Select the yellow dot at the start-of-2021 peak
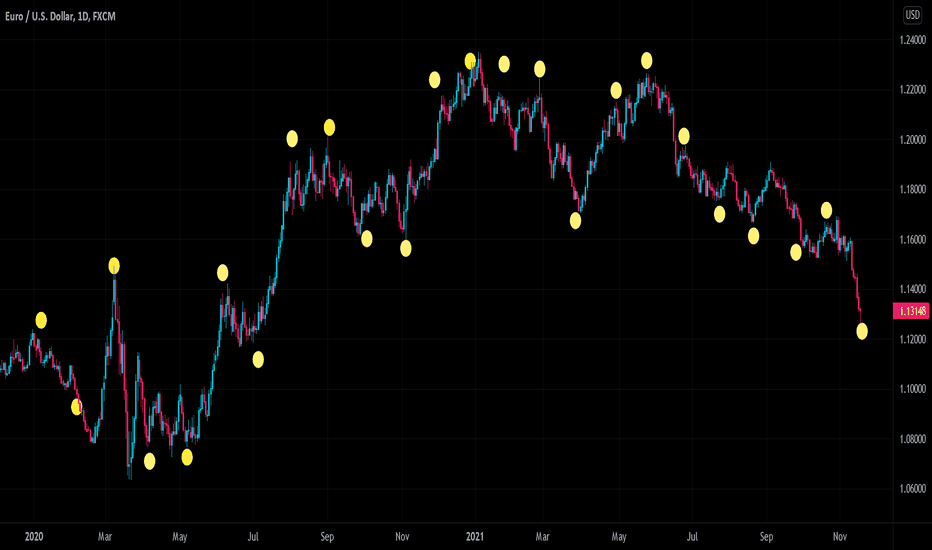The height and width of the screenshot is (550, 932). coord(470,61)
